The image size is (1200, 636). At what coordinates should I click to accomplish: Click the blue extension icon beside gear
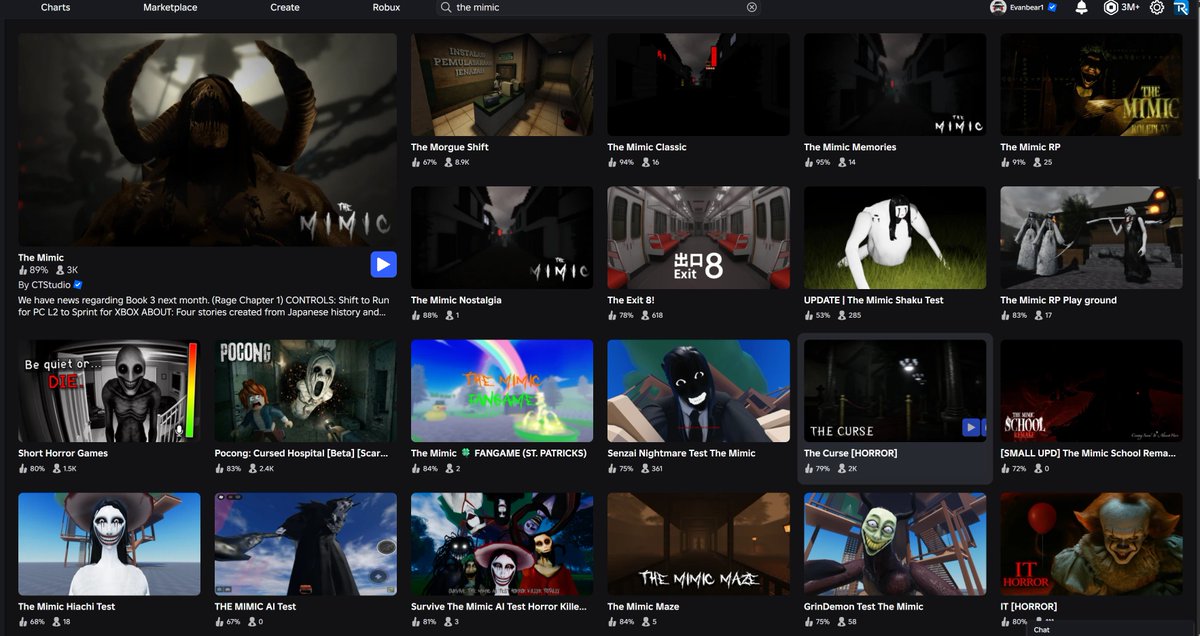click(x=1181, y=8)
